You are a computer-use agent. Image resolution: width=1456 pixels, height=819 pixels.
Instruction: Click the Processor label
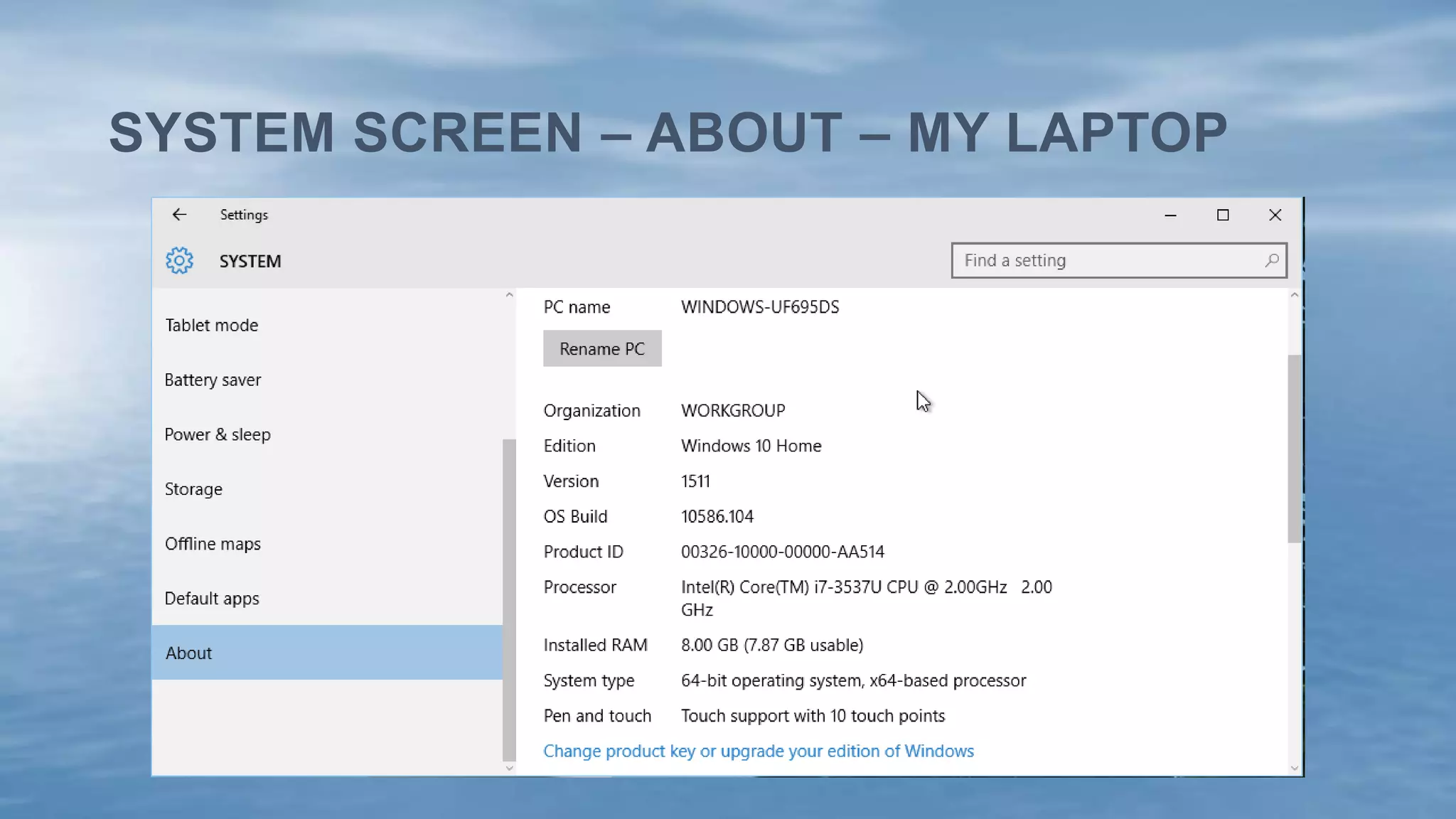pyautogui.click(x=579, y=587)
